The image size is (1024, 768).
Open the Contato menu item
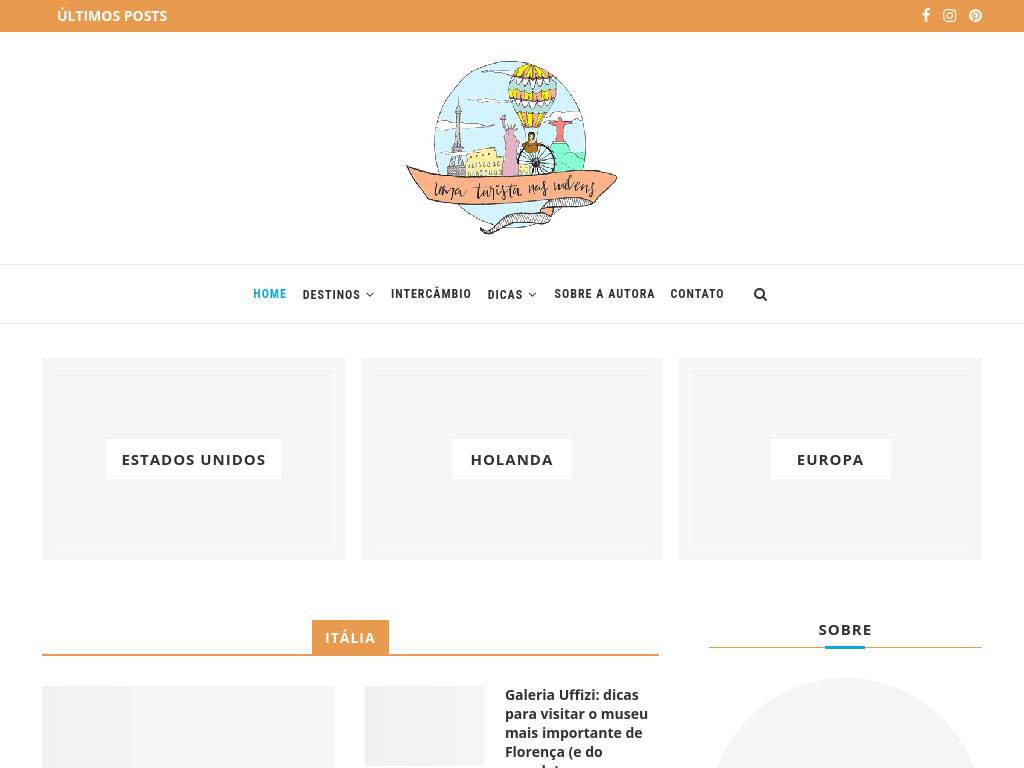[x=697, y=294]
